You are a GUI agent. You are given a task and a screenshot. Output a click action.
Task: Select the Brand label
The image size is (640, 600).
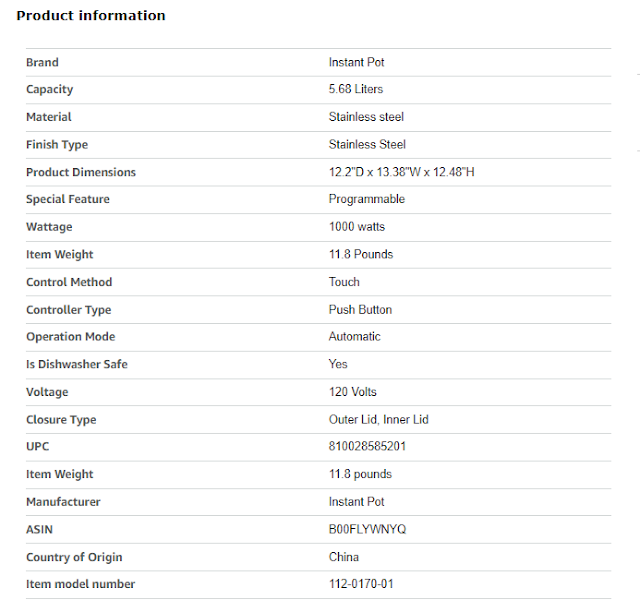pos(42,62)
